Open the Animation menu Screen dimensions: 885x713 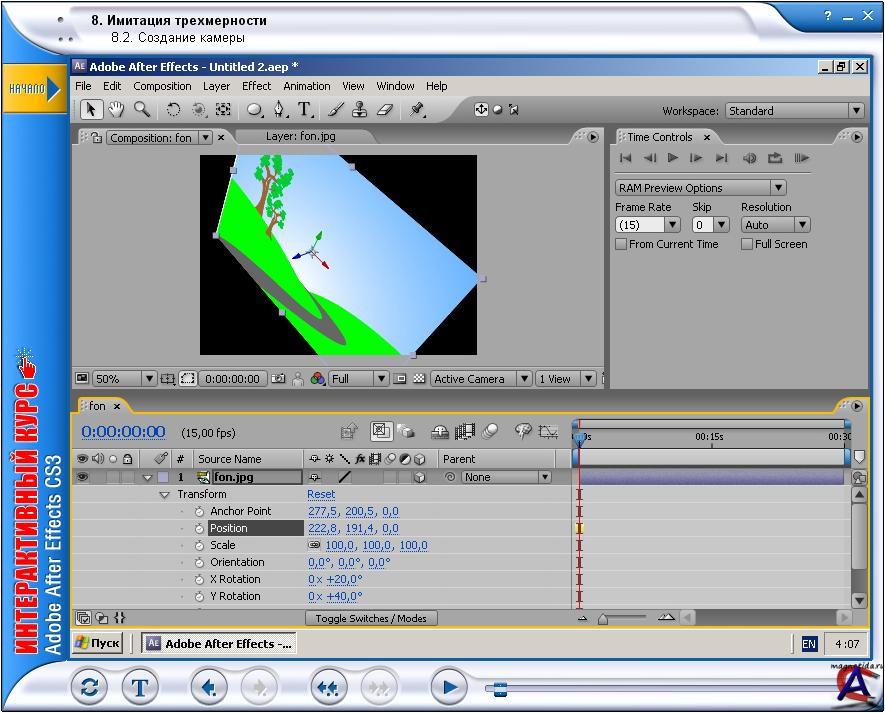coord(306,86)
